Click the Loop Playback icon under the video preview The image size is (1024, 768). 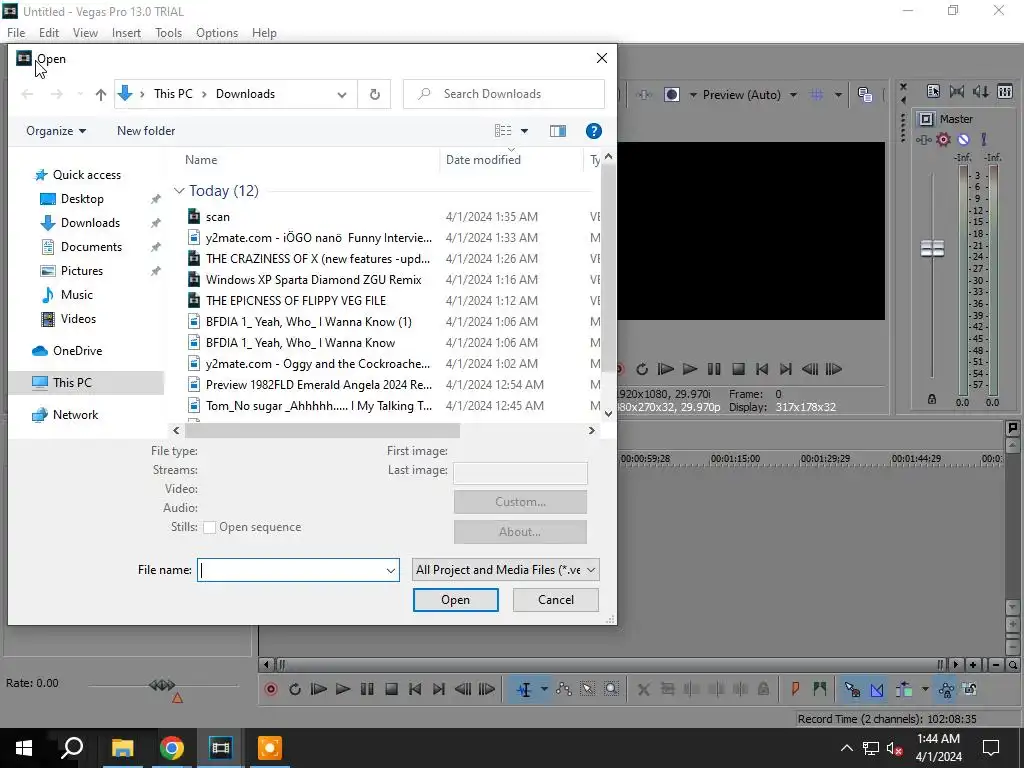point(642,369)
